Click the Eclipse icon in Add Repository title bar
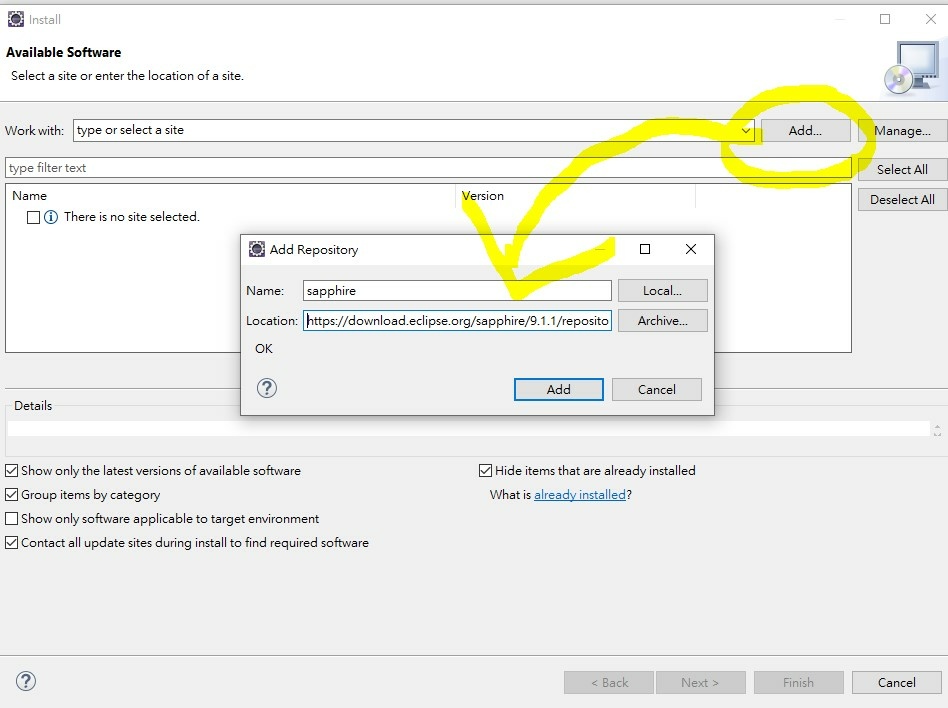 257,249
